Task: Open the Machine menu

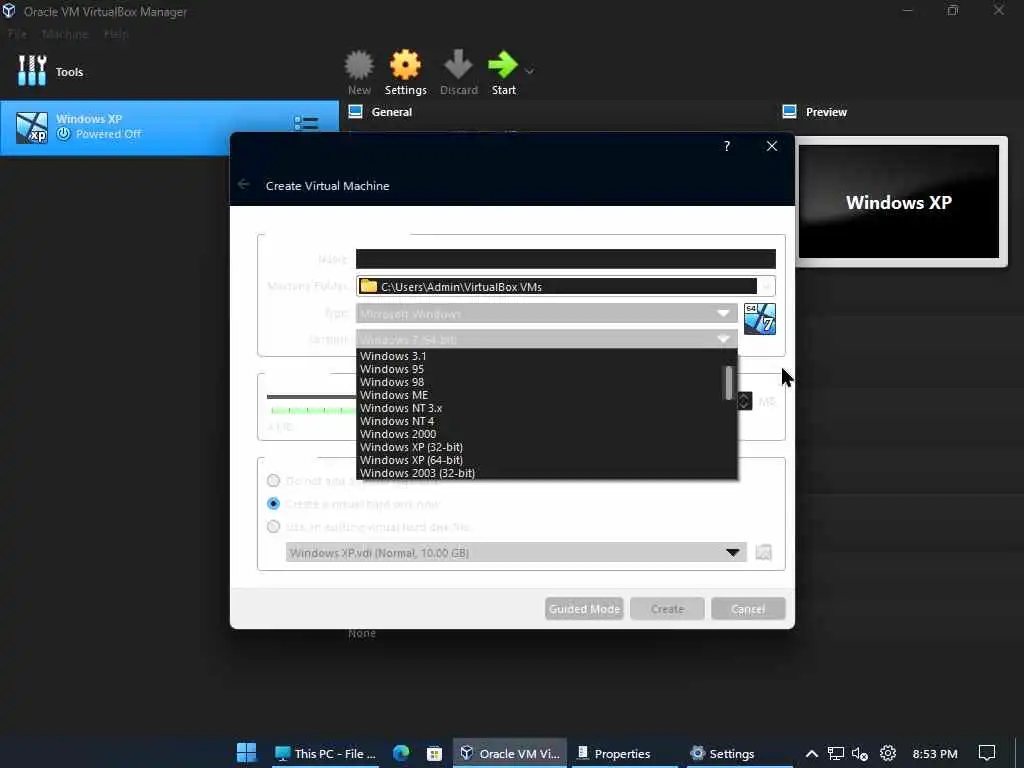Action: pos(65,34)
